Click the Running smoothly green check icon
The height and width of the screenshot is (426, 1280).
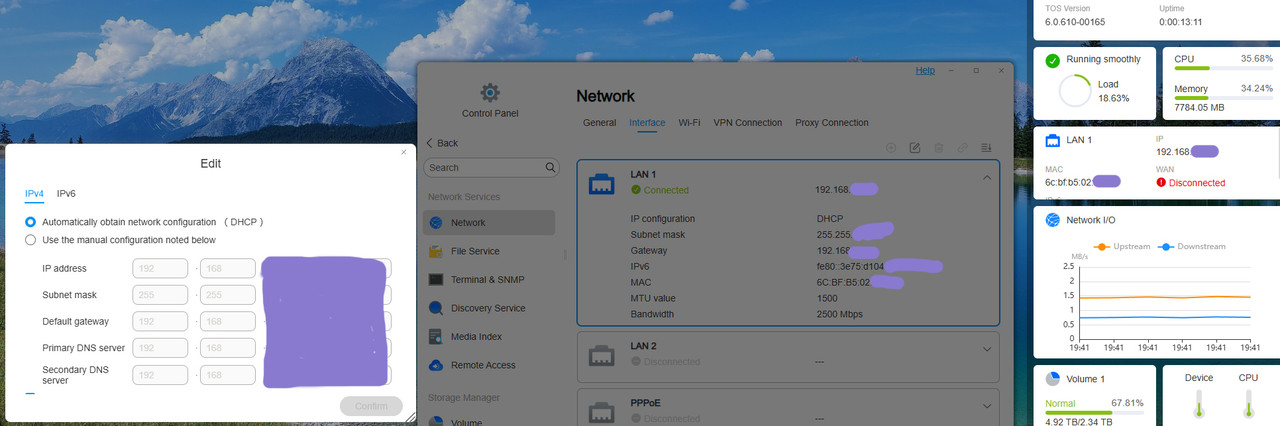[x=1053, y=60]
